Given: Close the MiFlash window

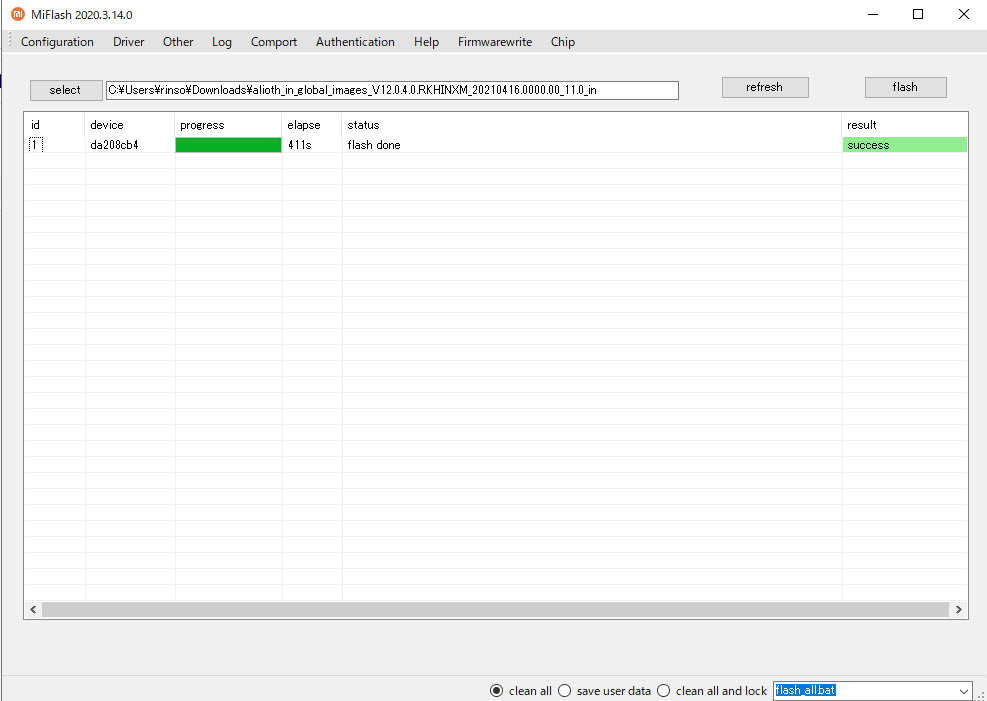Looking at the screenshot, I should [964, 14].
